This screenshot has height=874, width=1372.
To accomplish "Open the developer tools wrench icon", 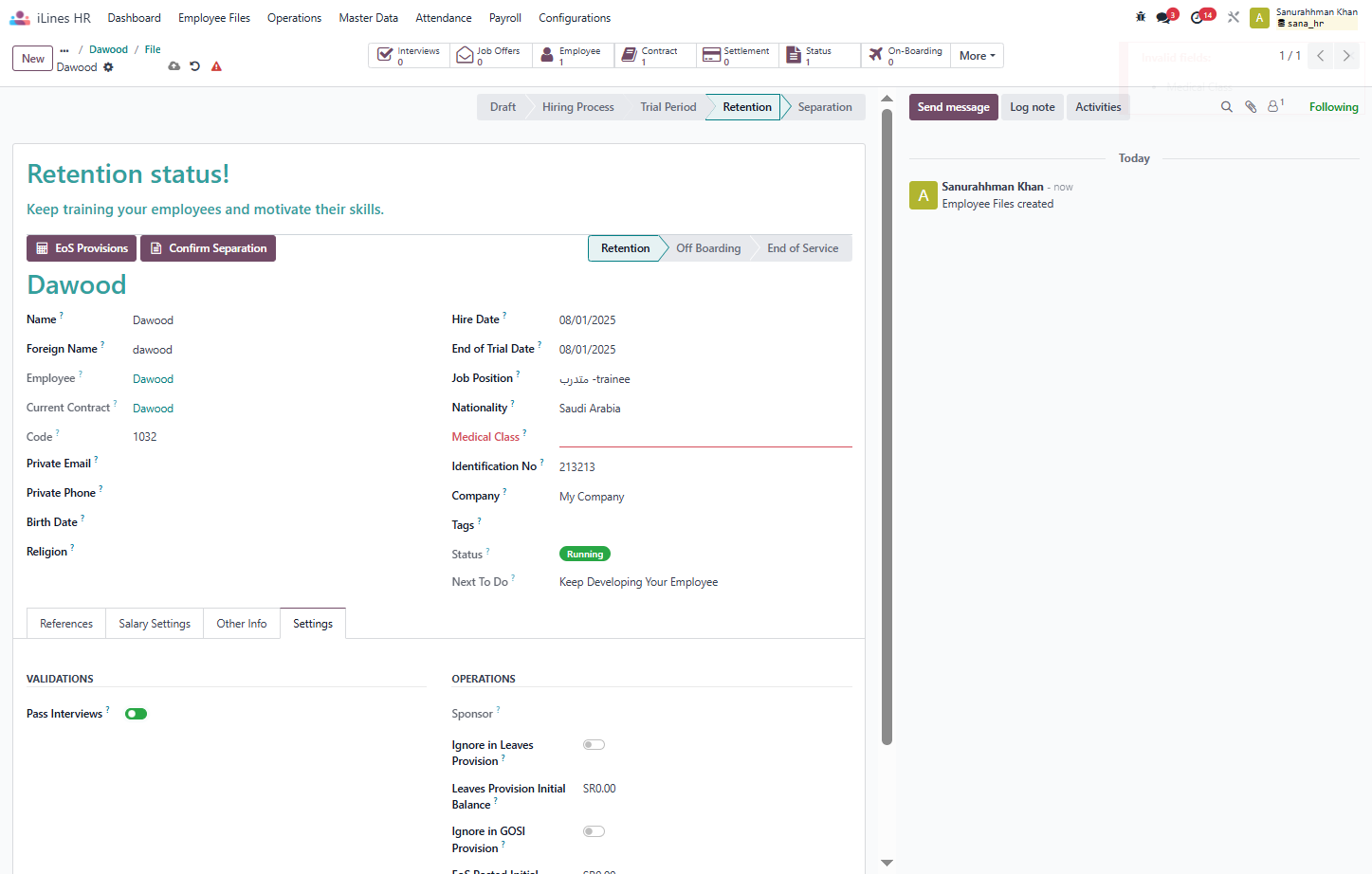I will pos(1234,17).
